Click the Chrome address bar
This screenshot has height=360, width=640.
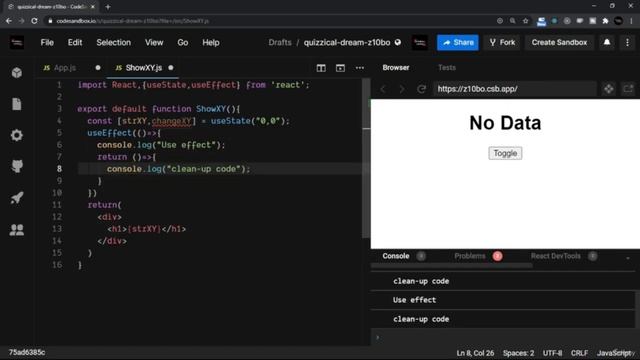point(269,21)
